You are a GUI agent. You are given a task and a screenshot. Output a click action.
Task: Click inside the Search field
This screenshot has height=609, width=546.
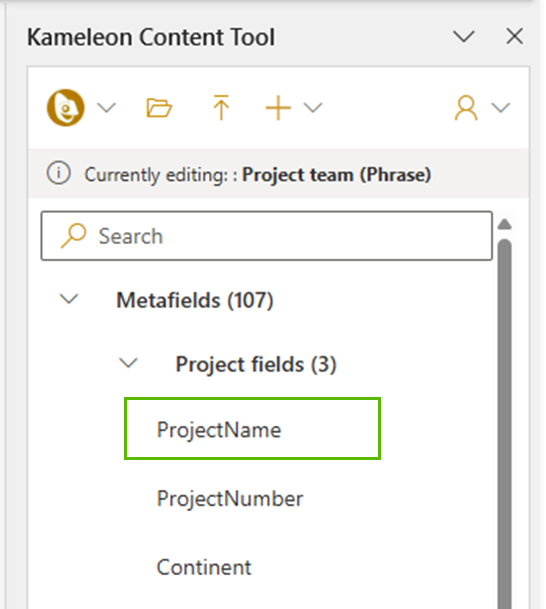(x=267, y=236)
